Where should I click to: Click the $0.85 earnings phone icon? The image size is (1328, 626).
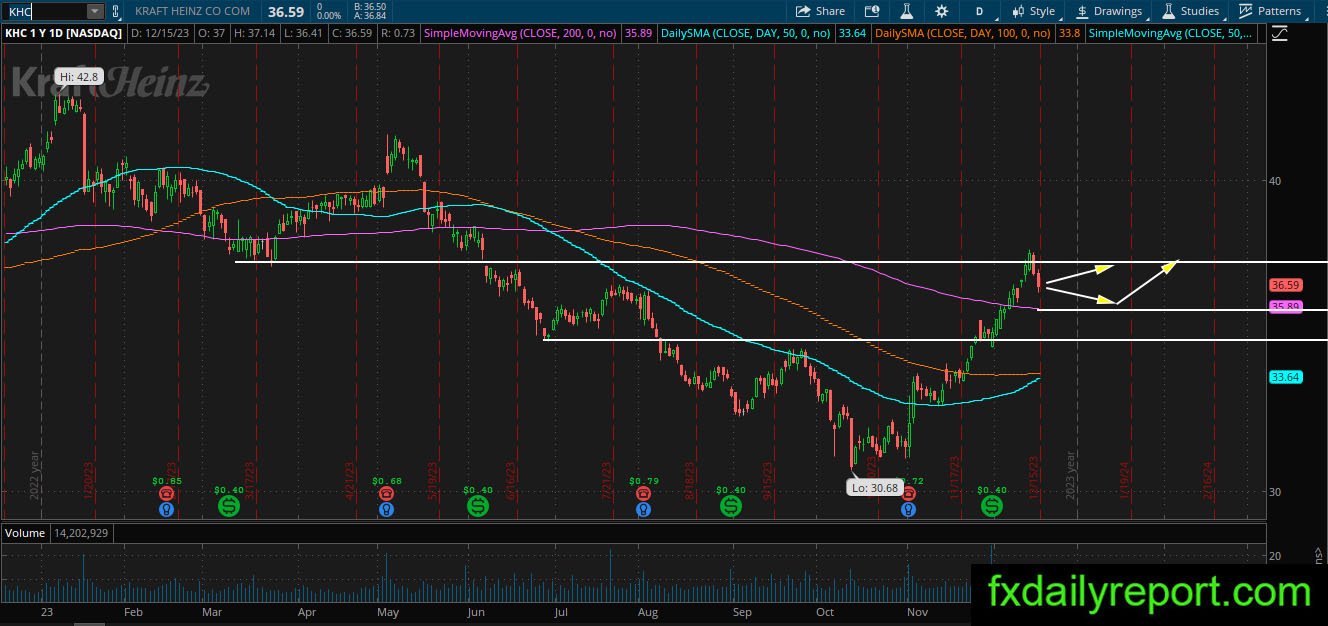coord(167,494)
